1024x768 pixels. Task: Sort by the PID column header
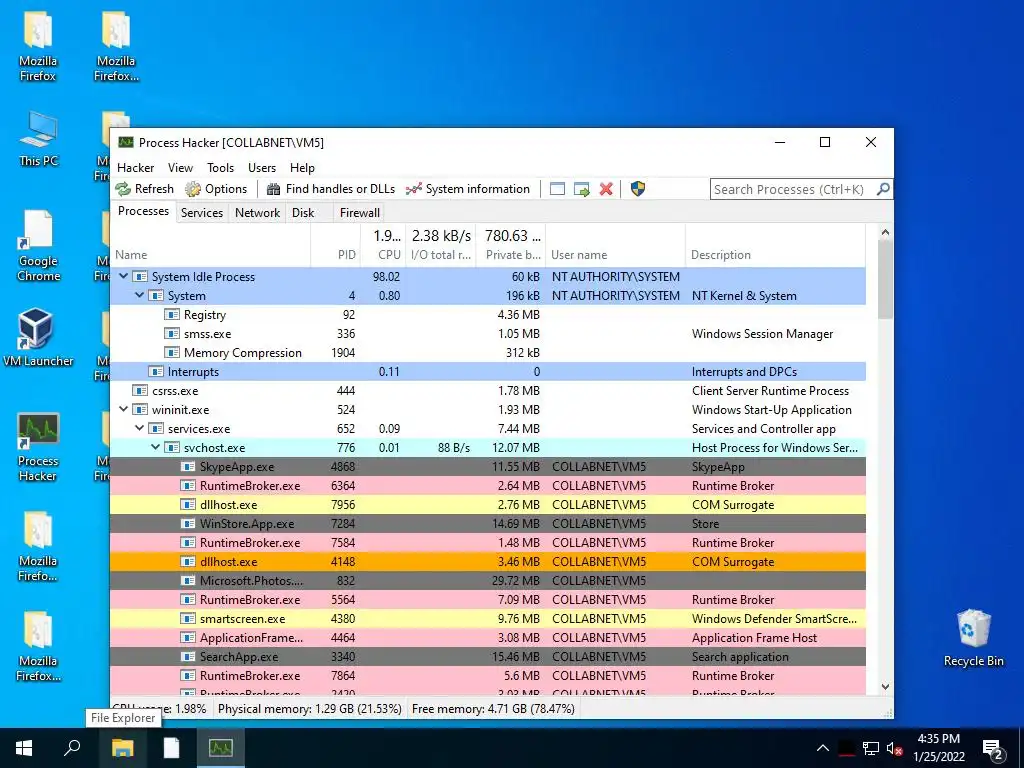pyautogui.click(x=335, y=246)
